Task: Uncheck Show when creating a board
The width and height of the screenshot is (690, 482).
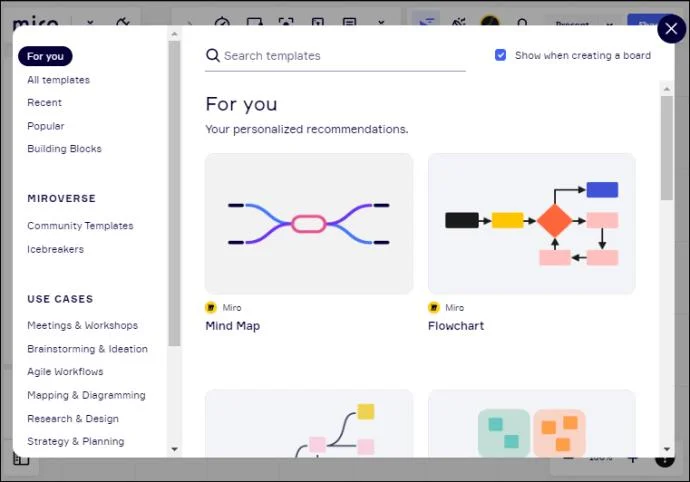Action: coord(501,56)
